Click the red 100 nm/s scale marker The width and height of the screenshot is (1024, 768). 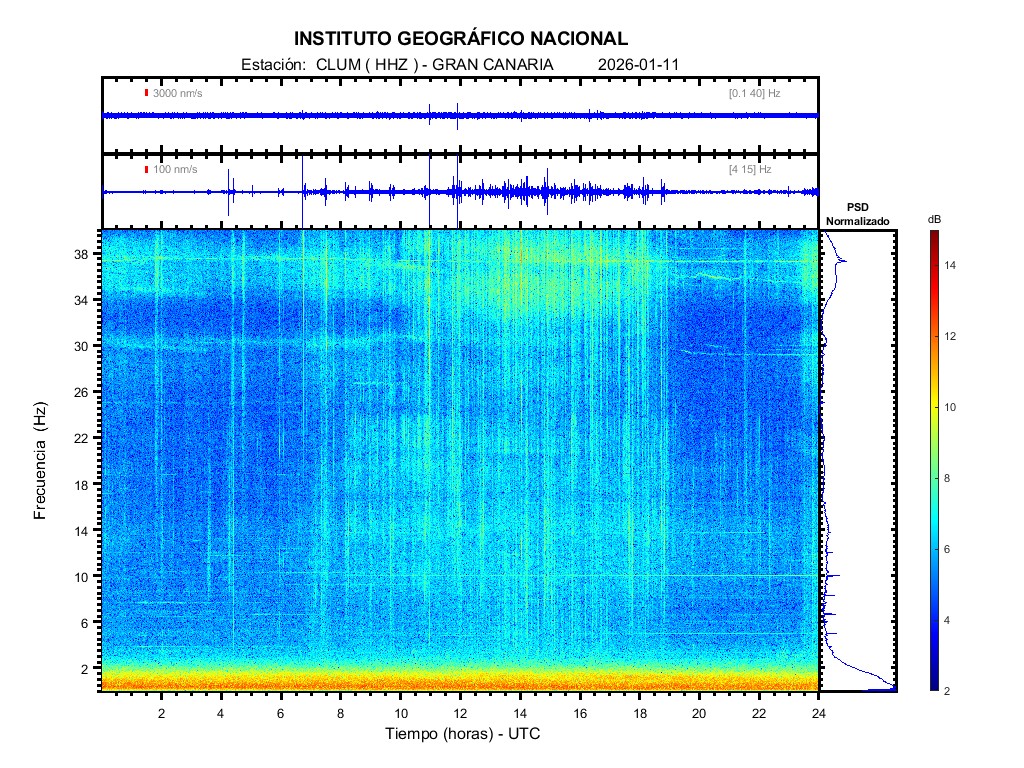coord(147,169)
